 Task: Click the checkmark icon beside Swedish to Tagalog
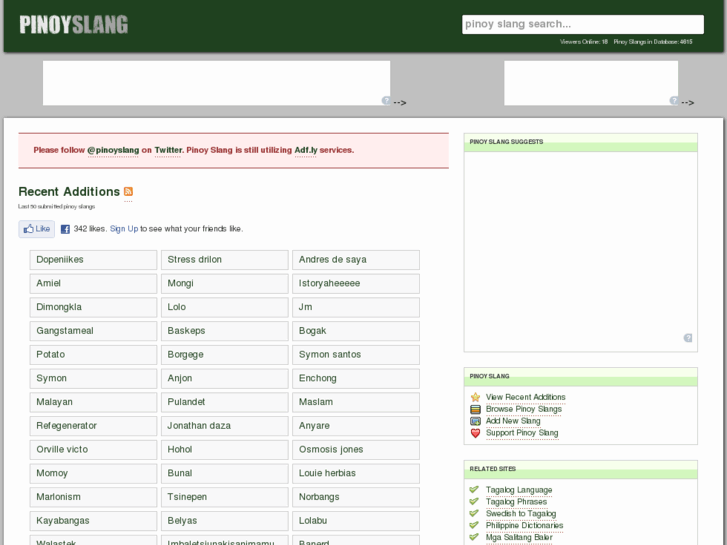click(474, 513)
